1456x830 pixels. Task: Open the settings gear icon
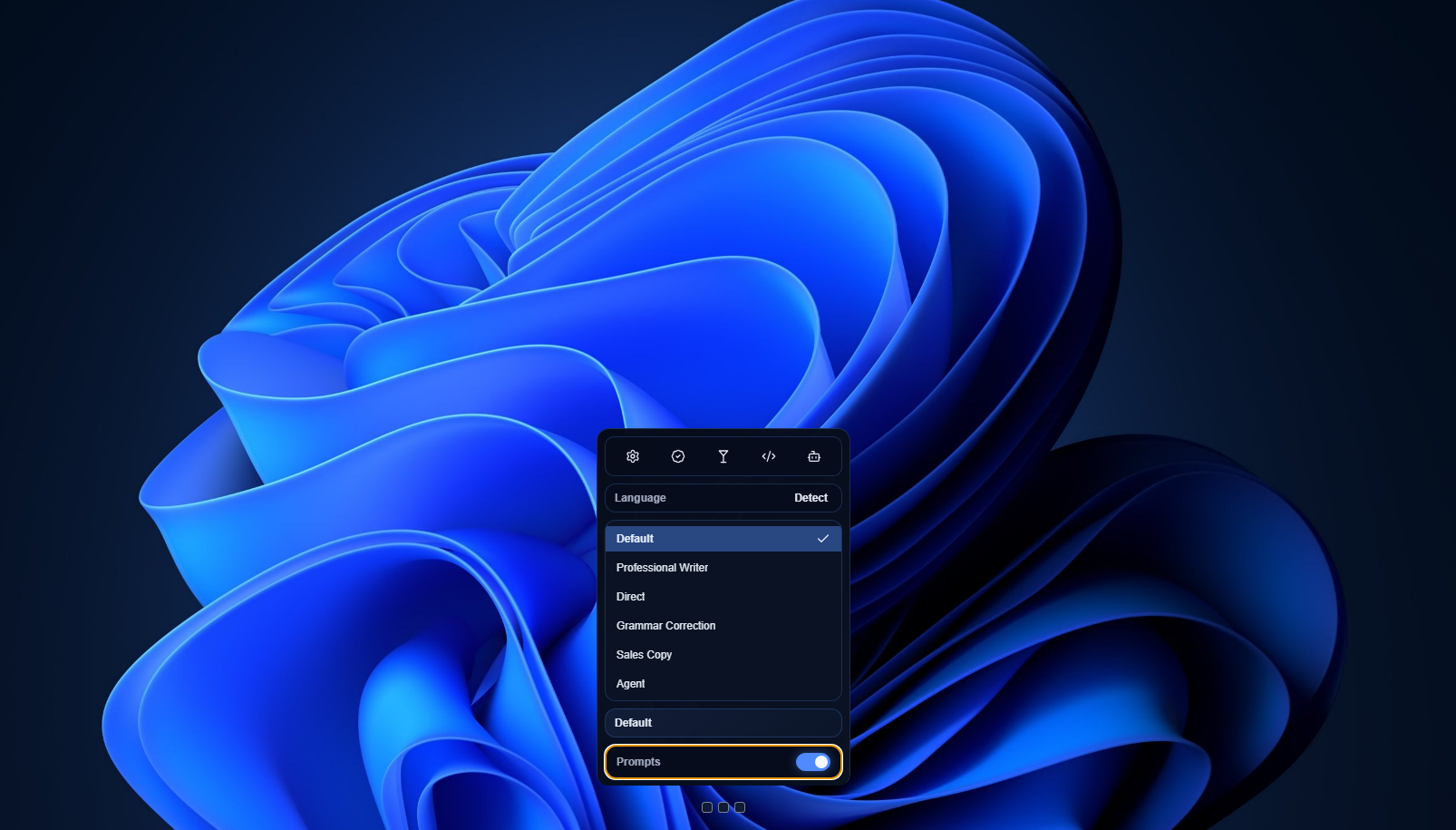632,456
